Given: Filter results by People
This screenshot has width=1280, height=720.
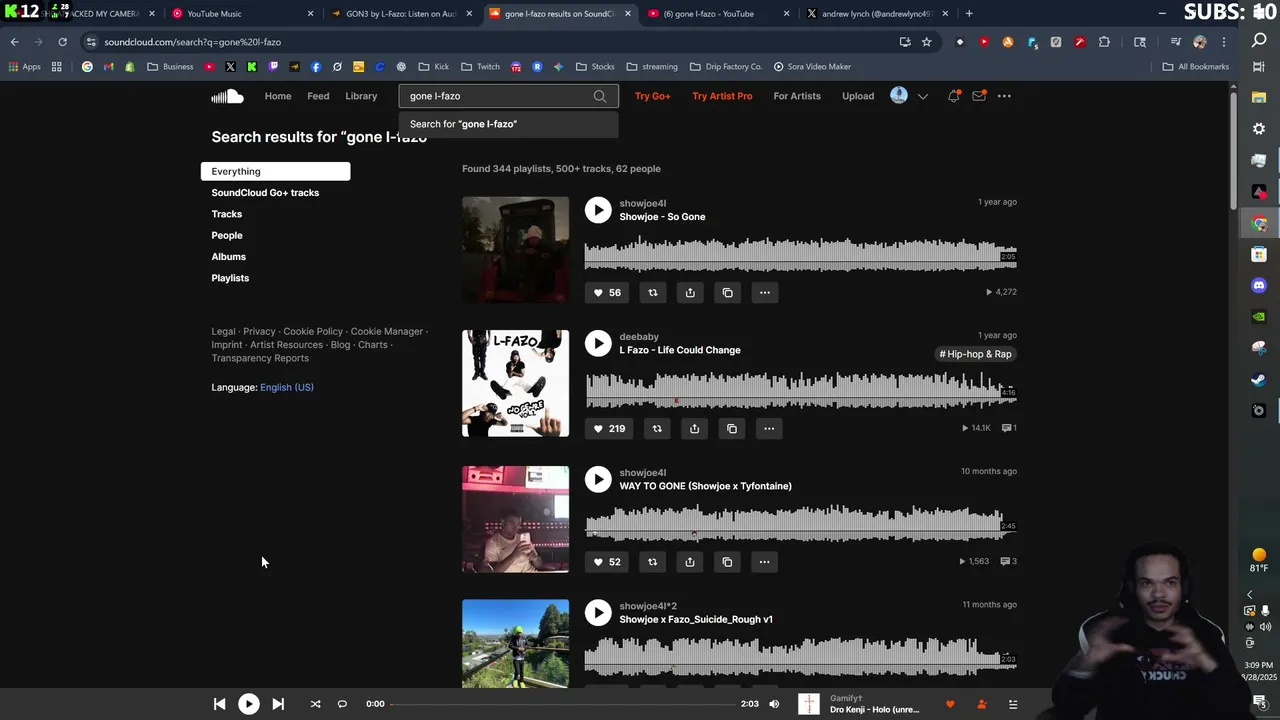Looking at the screenshot, I should (227, 235).
